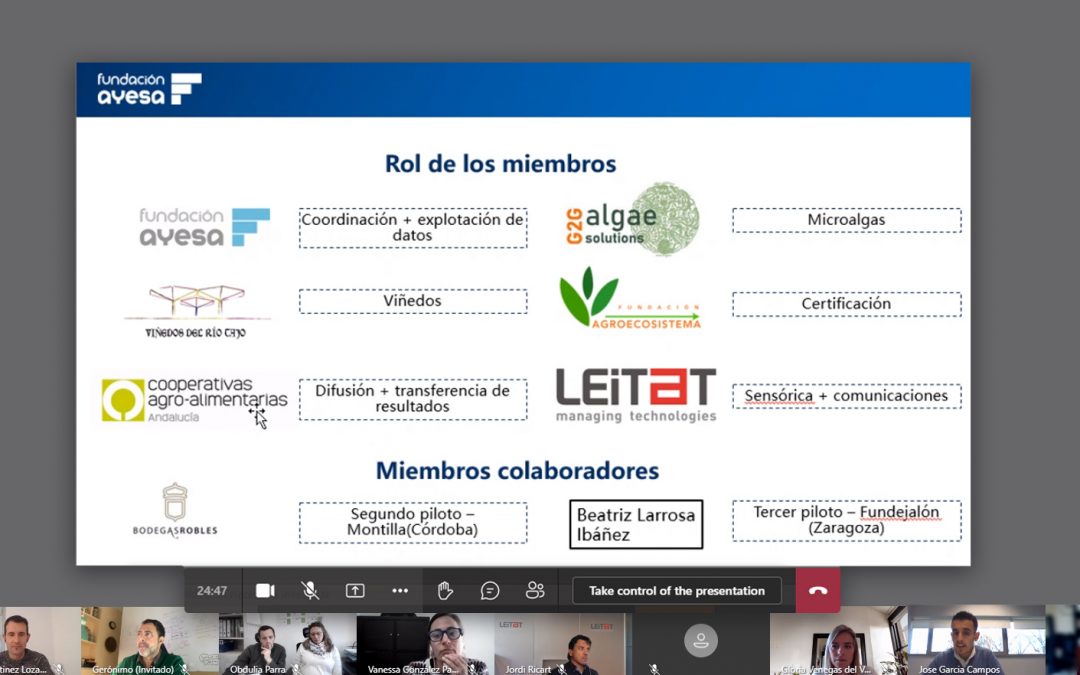Select Jordi Ricart video thumbnail
The width and height of the screenshot is (1080, 675).
point(563,641)
